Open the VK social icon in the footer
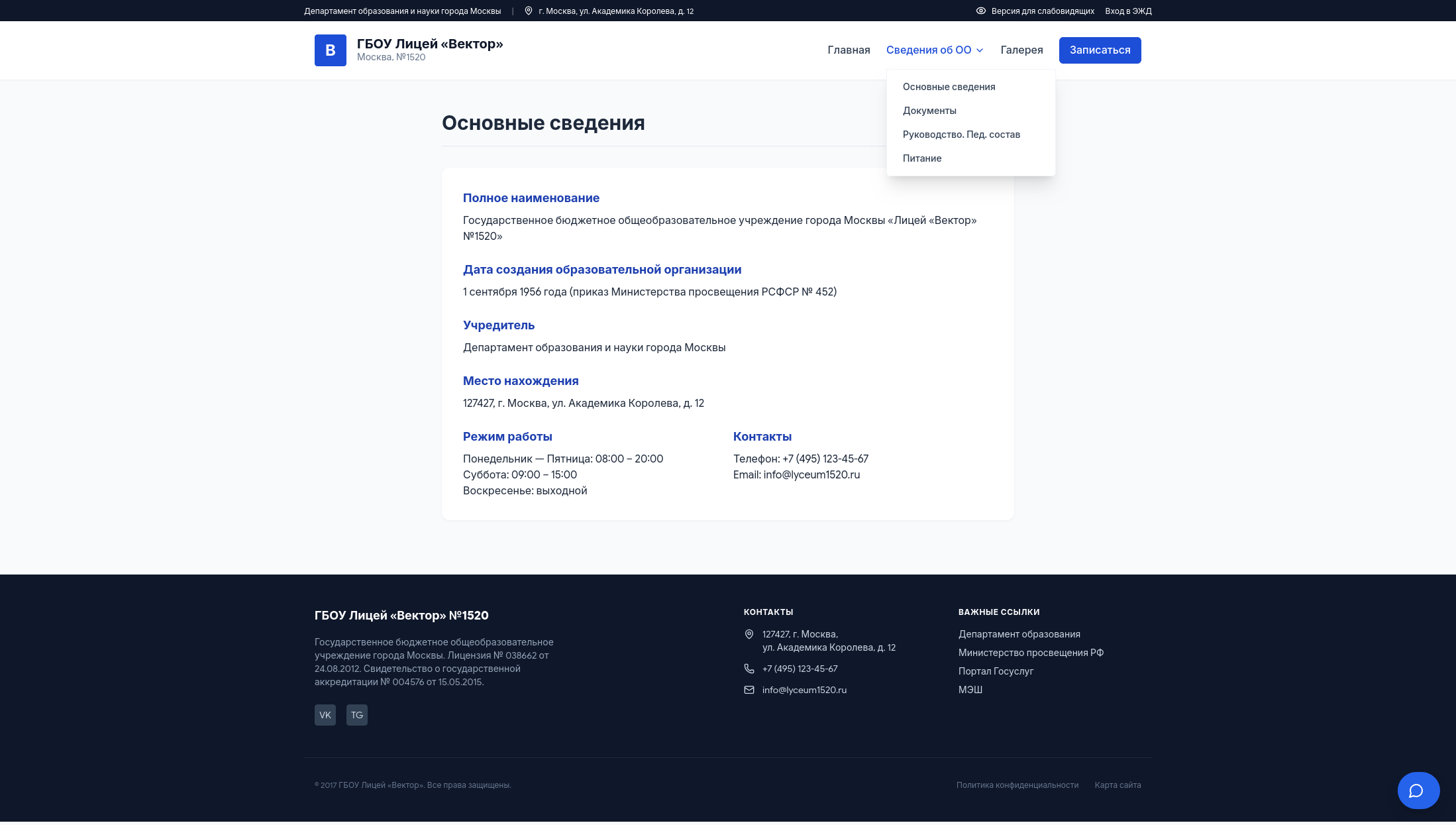This screenshot has width=1456, height=825. click(x=325, y=715)
